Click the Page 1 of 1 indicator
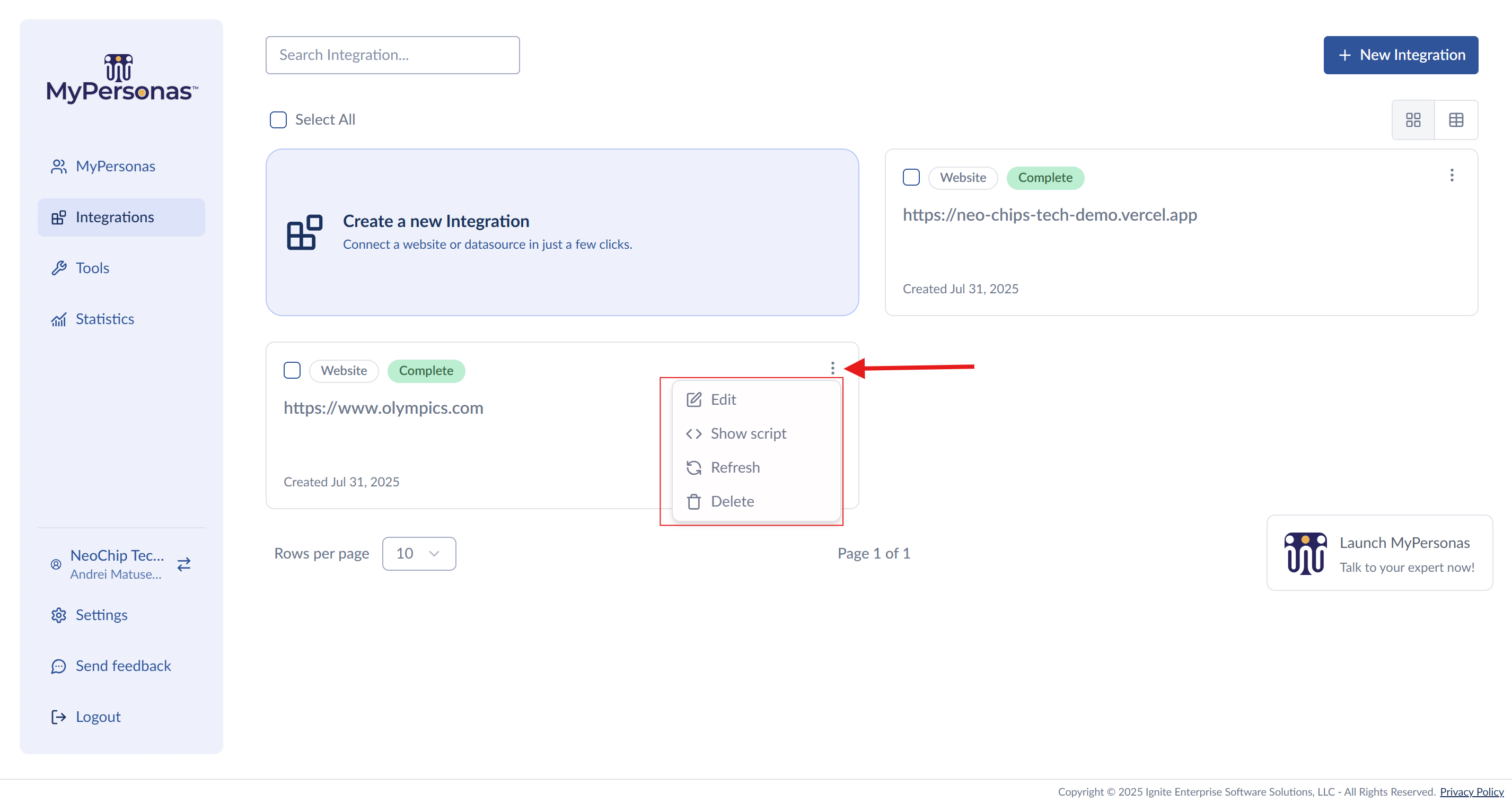Viewport: 1512px width, 802px height. click(x=873, y=554)
